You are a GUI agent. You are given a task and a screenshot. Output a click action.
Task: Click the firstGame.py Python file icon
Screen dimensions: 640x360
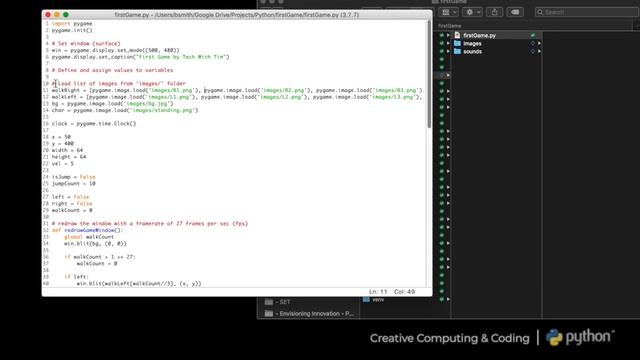[457, 36]
